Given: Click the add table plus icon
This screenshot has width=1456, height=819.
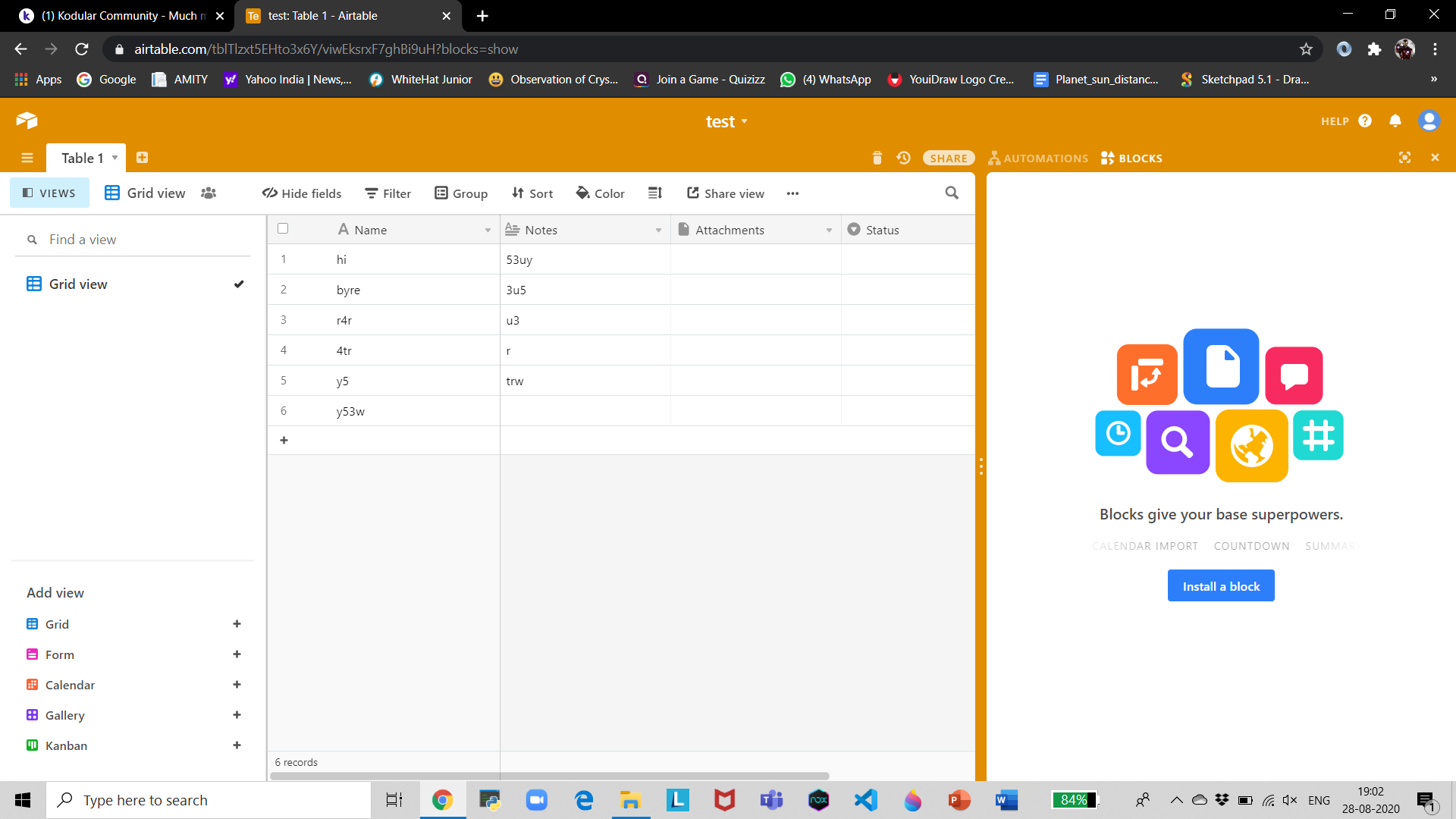Looking at the screenshot, I should pyautogui.click(x=142, y=158).
